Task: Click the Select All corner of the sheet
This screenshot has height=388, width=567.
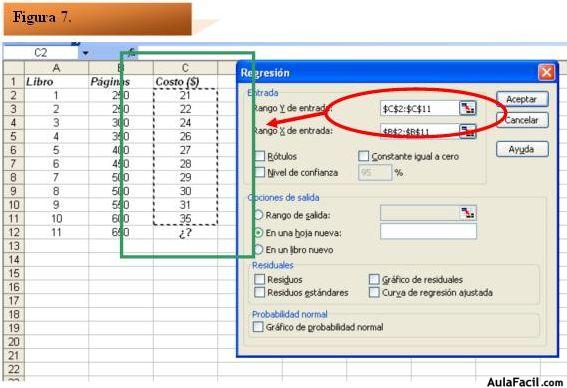Action: 13,68
